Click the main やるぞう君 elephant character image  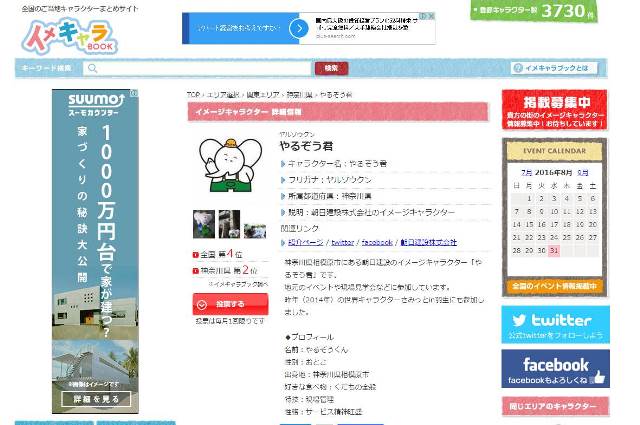(231, 165)
